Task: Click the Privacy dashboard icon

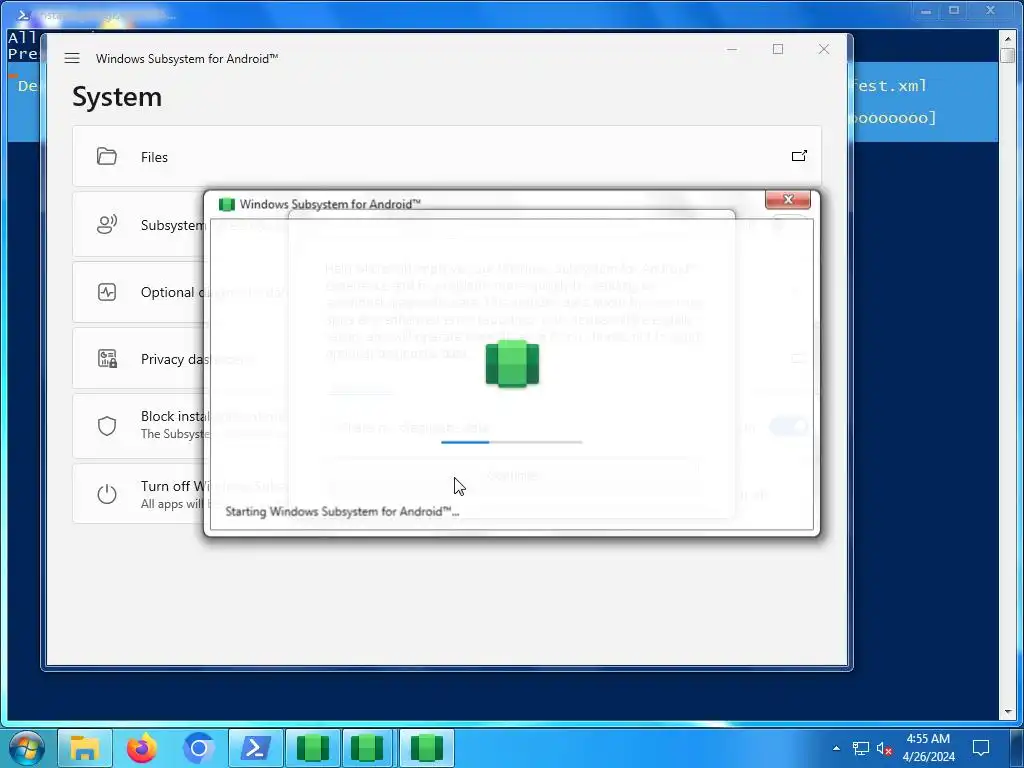Action: click(x=107, y=359)
